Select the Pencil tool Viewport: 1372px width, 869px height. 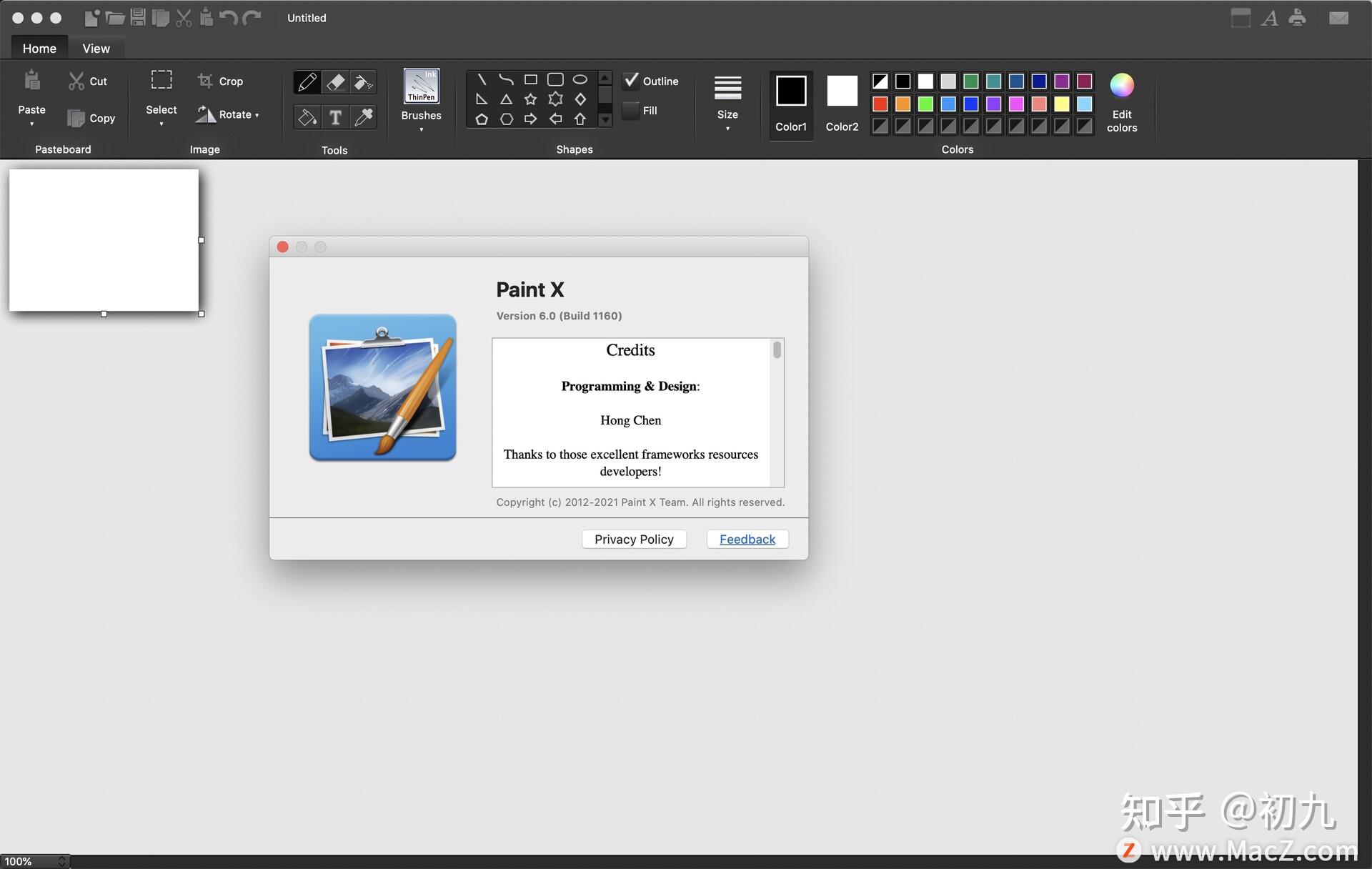307,82
